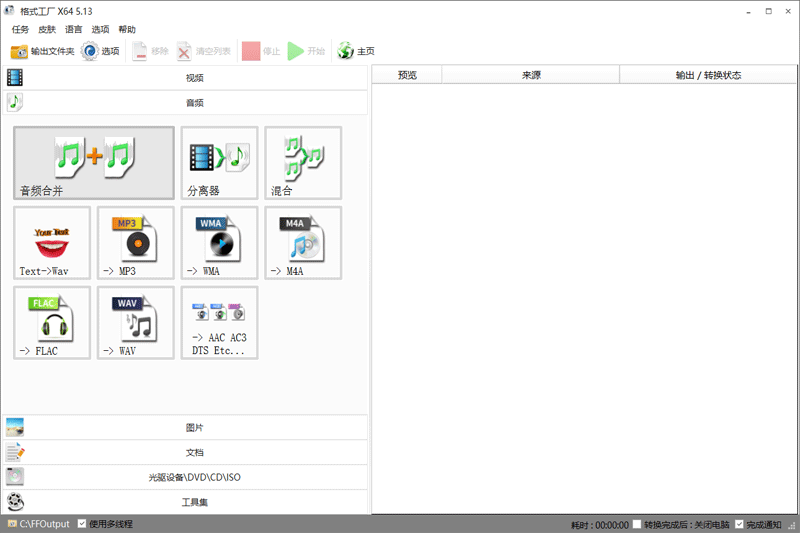Choose the -> FLAC conversion tile
The image size is (800, 533).
[x=52, y=323]
